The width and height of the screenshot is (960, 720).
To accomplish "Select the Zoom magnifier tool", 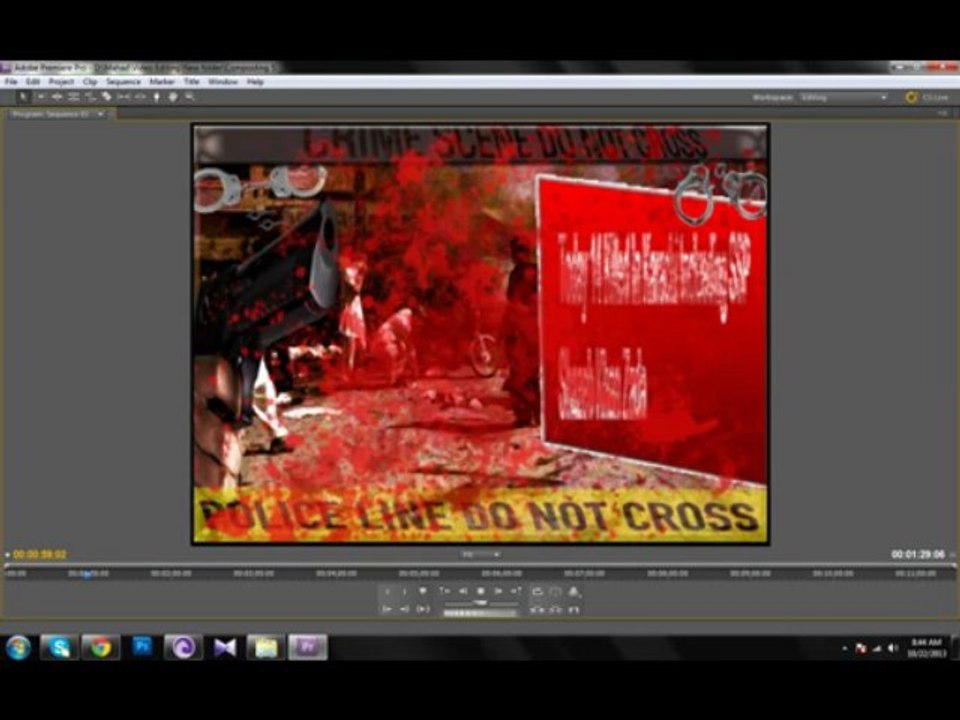I will click(190, 97).
